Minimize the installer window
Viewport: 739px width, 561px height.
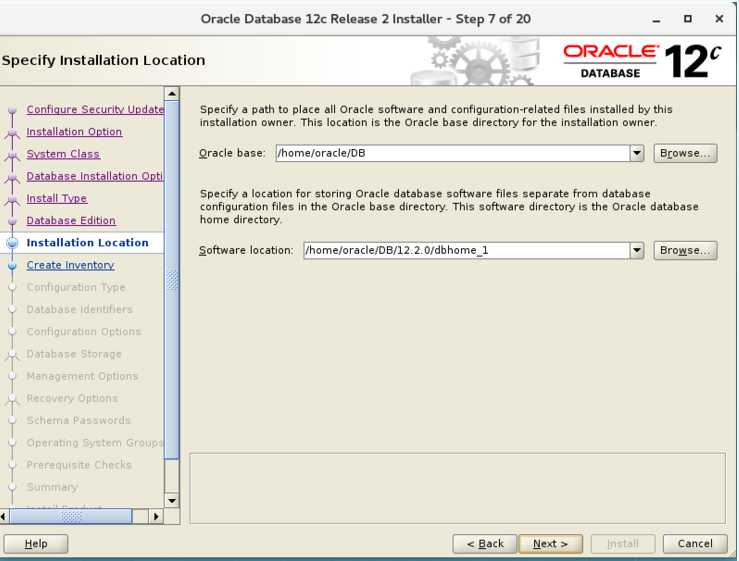(656, 19)
